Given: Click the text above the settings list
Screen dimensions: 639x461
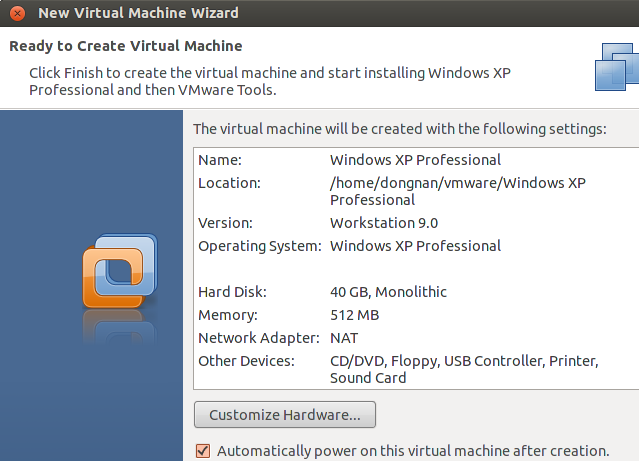Looking at the screenshot, I should click(400, 129).
